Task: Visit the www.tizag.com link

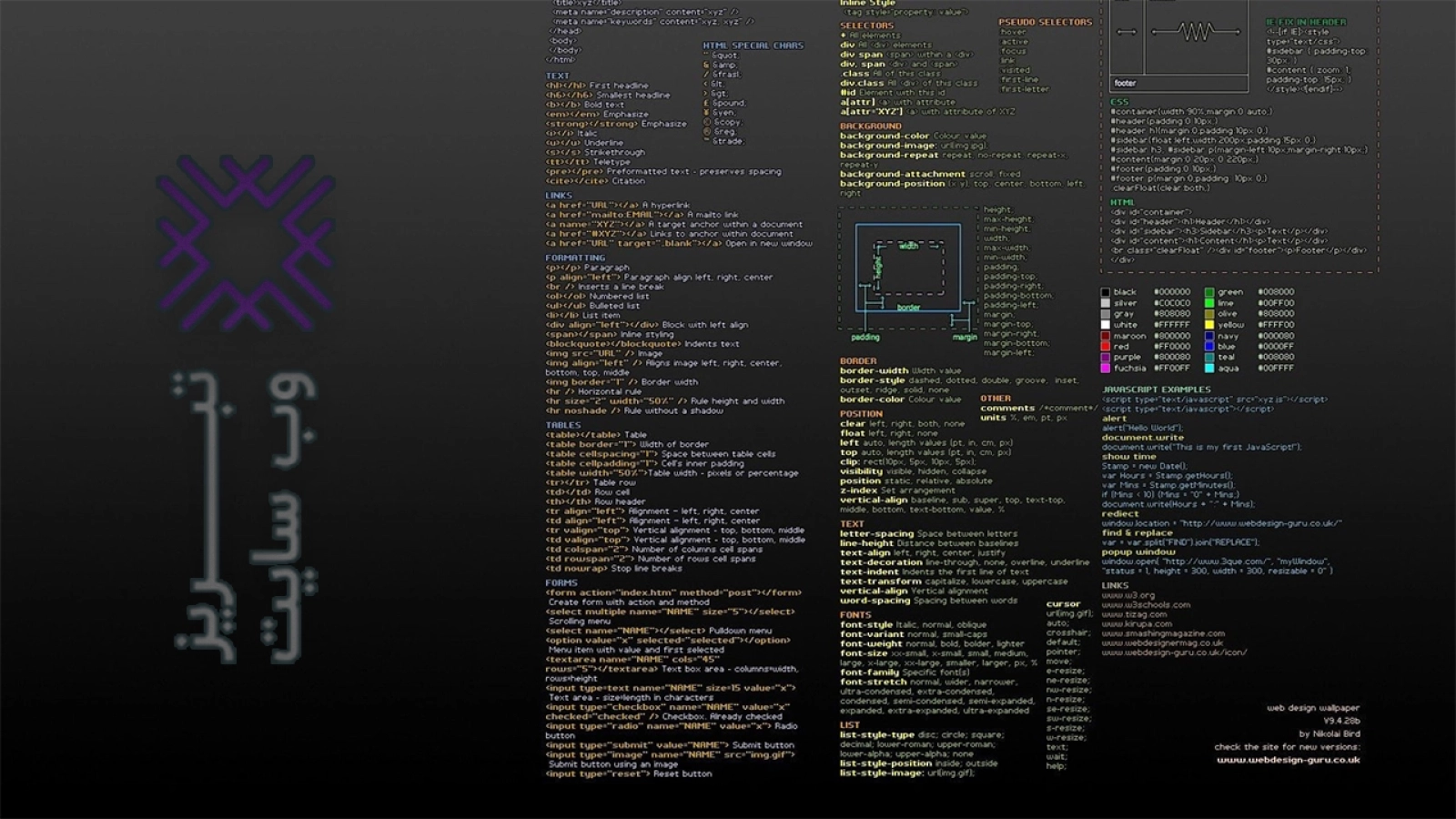Action: 1134,614
